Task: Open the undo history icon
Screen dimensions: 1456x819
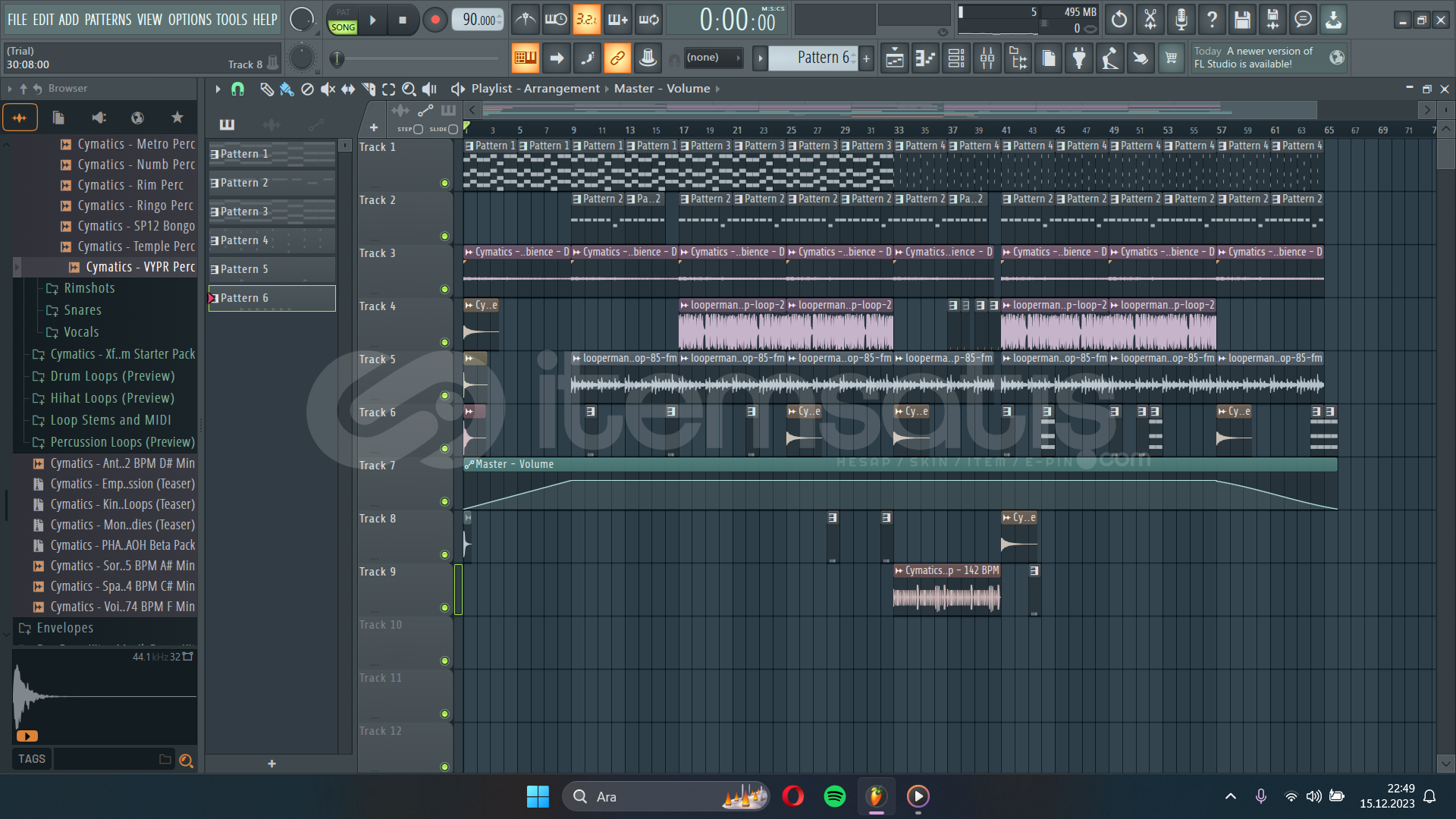Action: coord(1119,20)
